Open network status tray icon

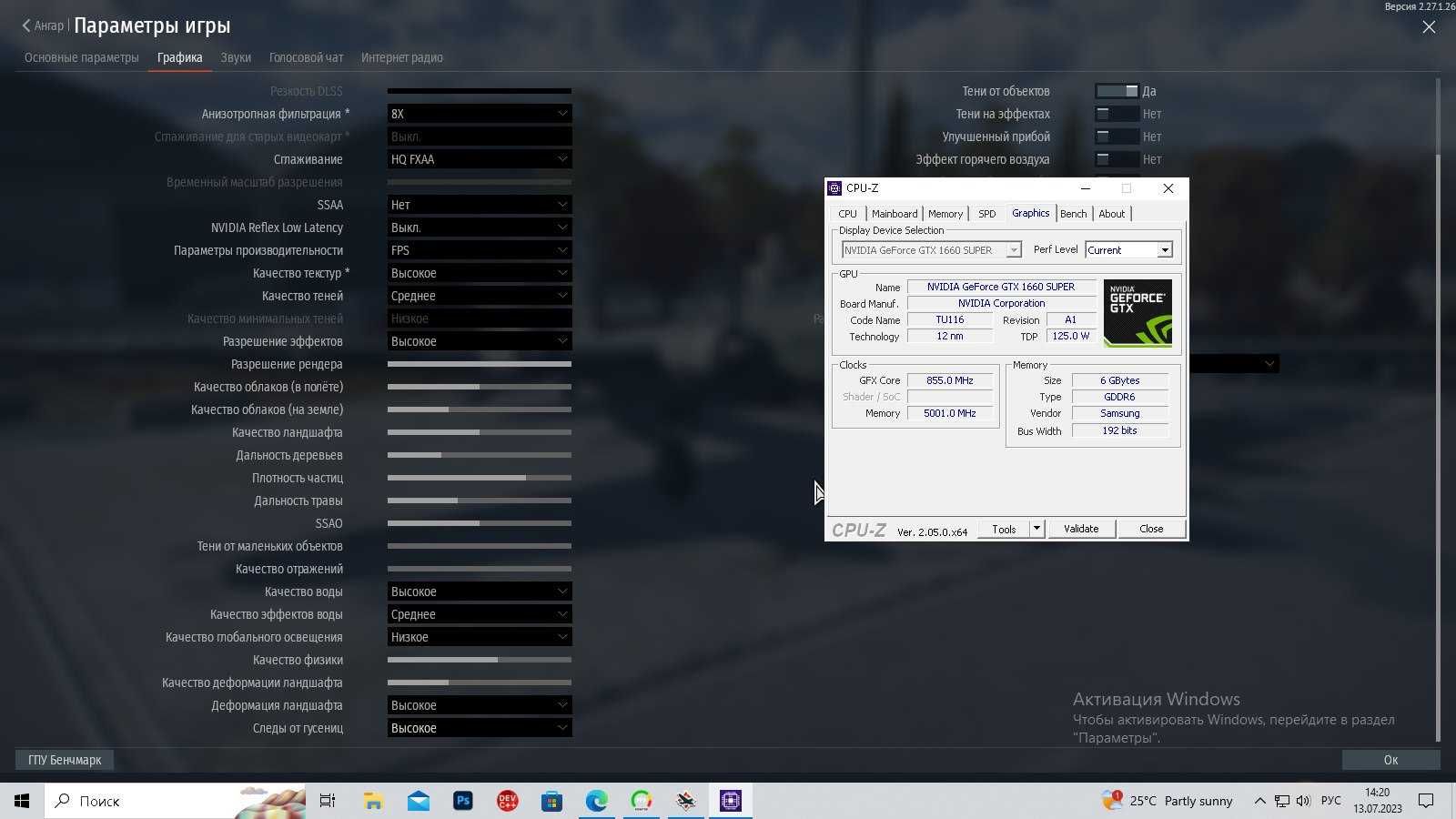click(x=1281, y=801)
